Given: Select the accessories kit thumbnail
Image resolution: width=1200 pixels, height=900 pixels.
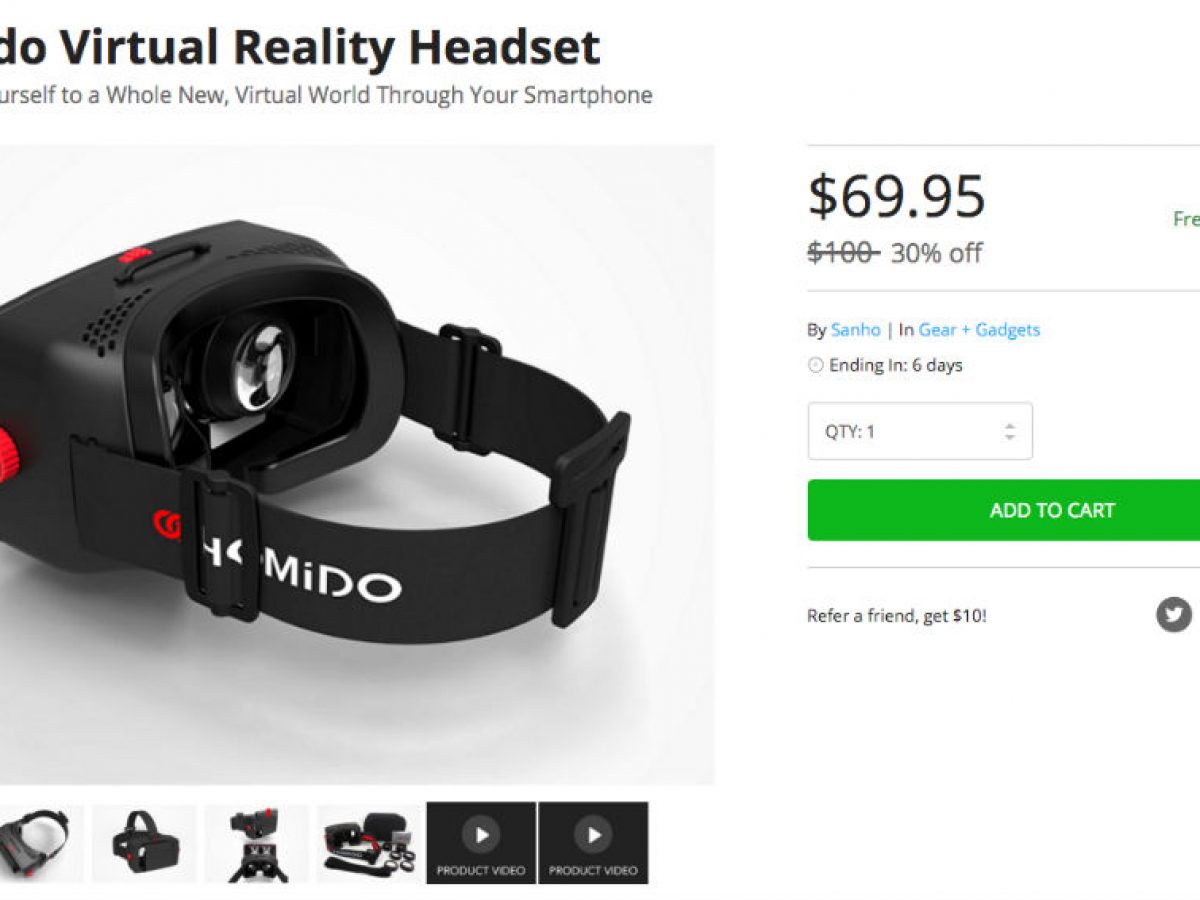Looking at the screenshot, I should tap(369, 843).
